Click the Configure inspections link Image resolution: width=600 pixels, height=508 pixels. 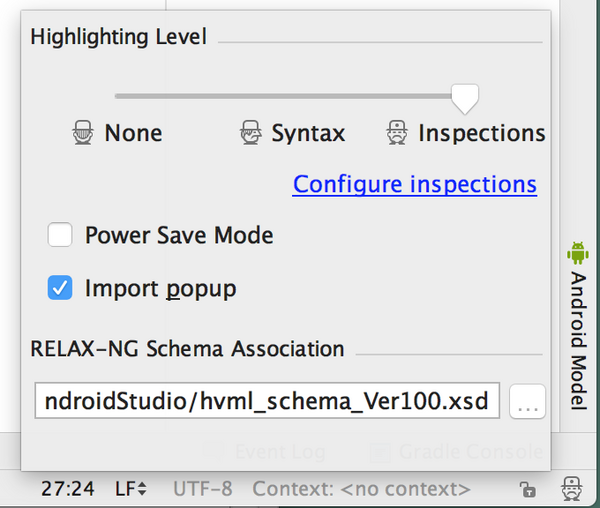coord(414,185)
